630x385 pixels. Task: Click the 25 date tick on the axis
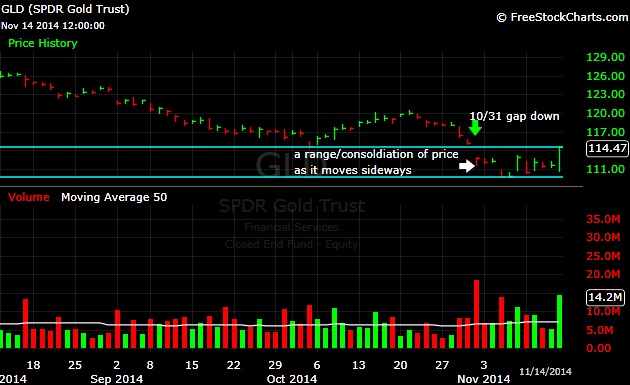75,365
